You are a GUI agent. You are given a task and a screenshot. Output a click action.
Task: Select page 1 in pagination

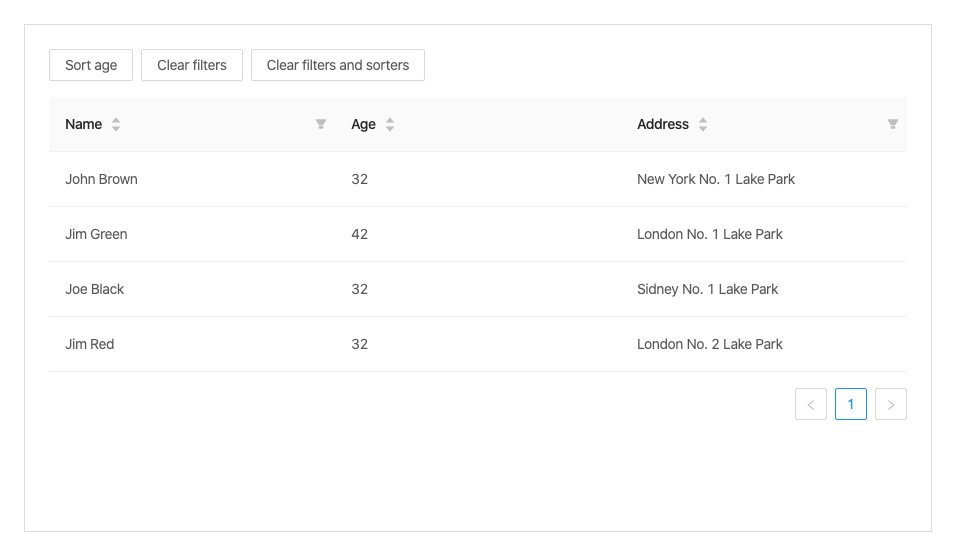[x=851, y=404]
